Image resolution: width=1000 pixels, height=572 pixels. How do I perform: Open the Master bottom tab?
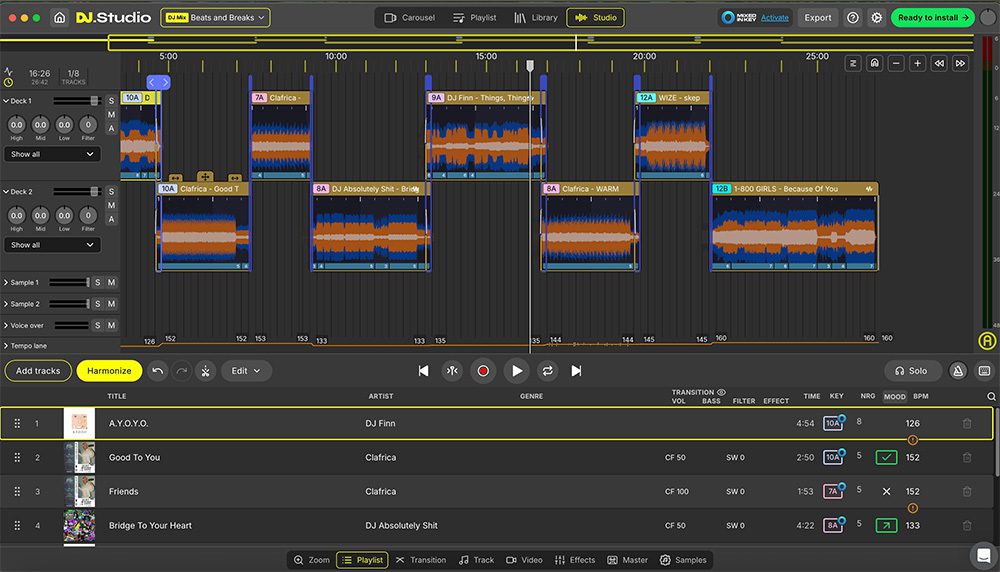click(x=628, y=560)
